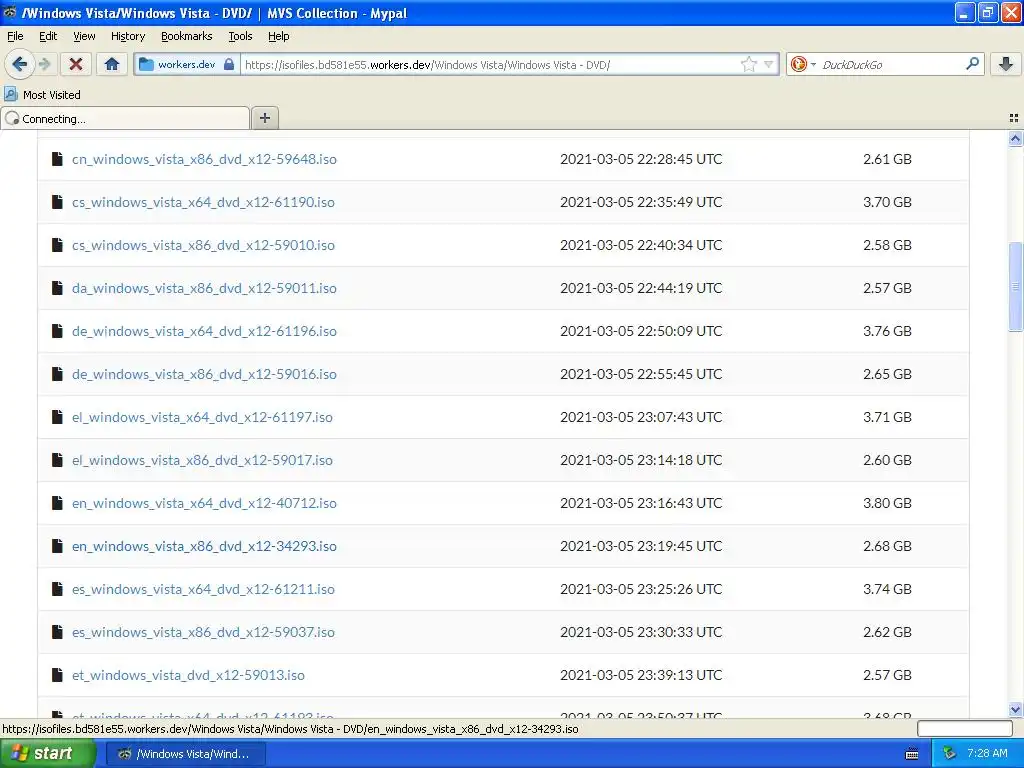Screen dimensions: 1024x768
Task: Click the workers.dev site identity folder icon
Action: click(146, 64)
